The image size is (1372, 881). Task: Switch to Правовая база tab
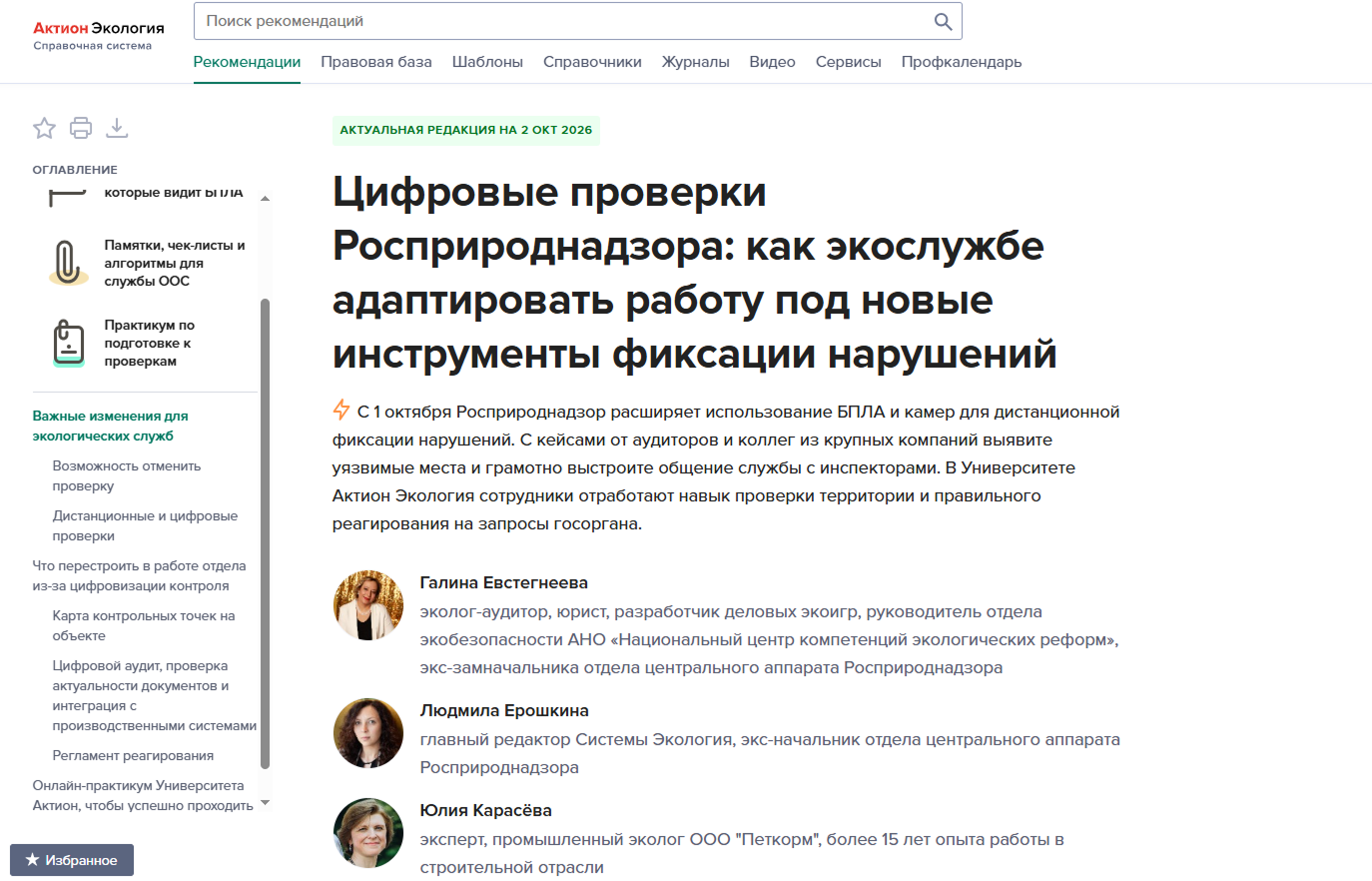click(x=376, y=62)
